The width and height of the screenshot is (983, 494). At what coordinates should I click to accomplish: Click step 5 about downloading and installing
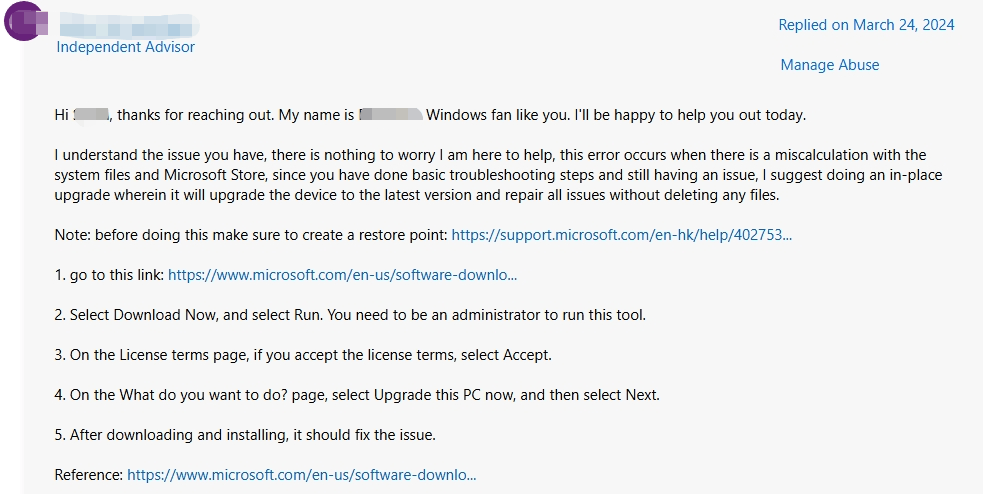(x=245, y=434)
